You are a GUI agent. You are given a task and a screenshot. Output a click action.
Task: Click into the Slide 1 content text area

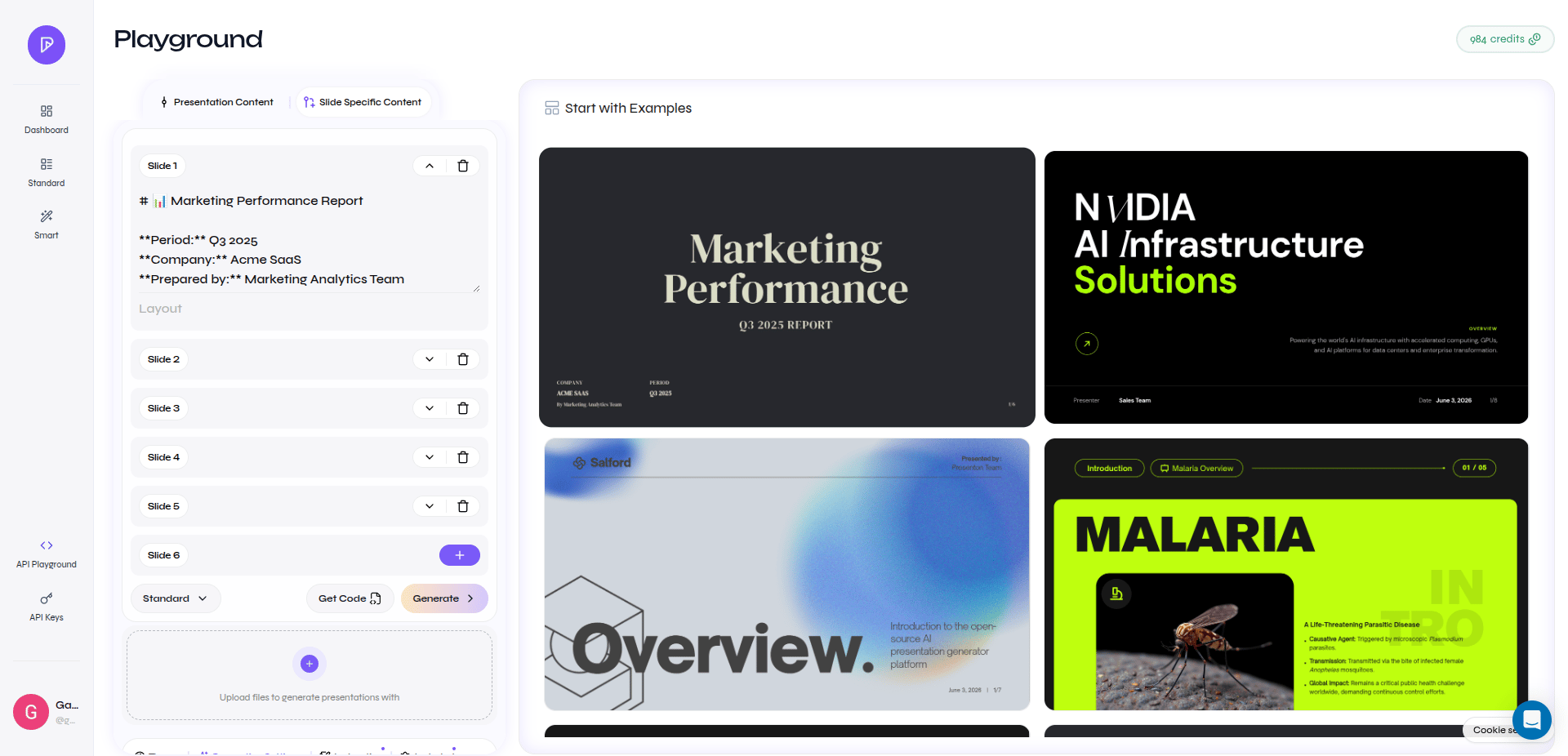coord(310,240)
